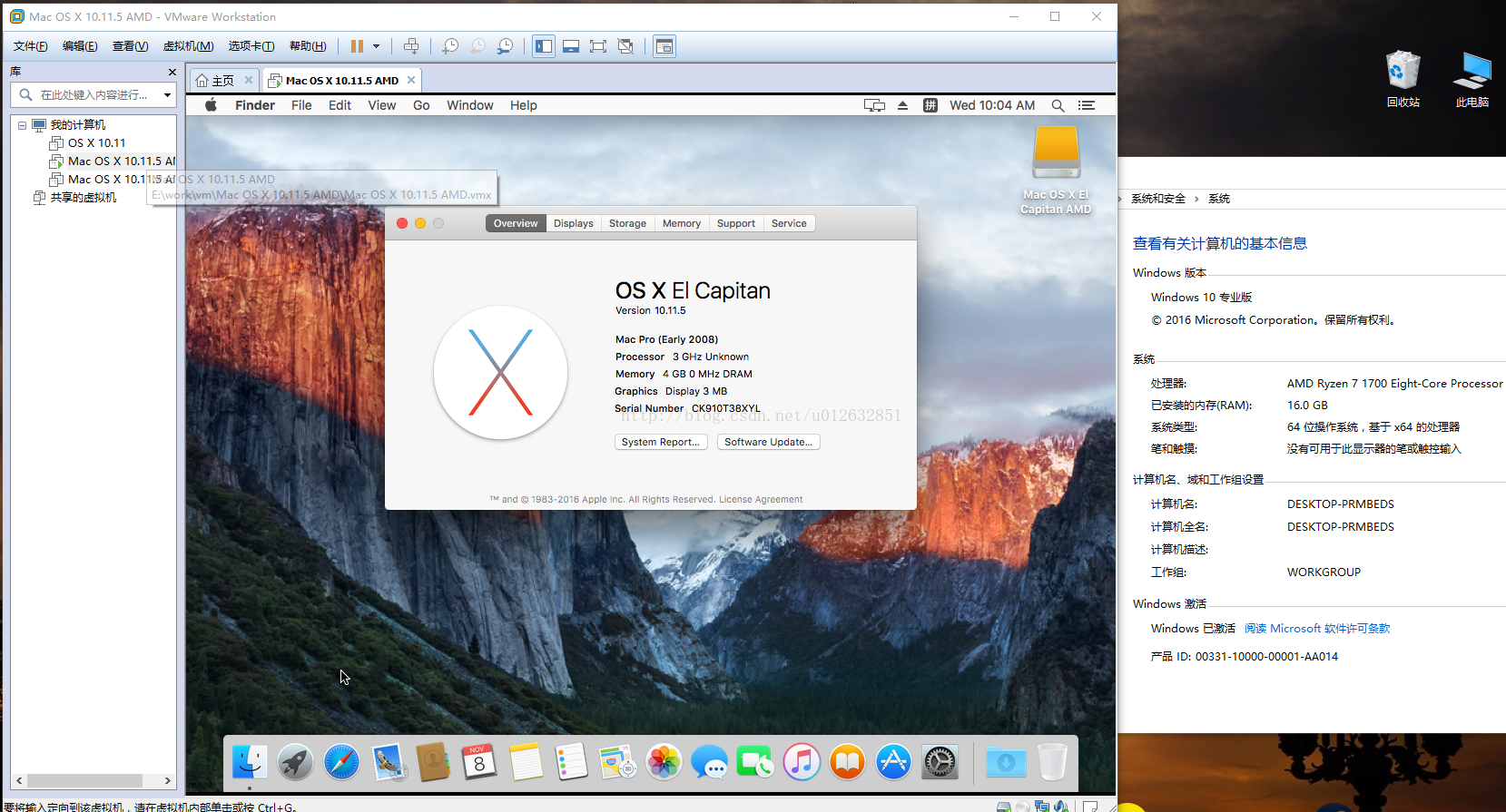Expand the library search dropdown arrow
Viewport: 1506px width, 812px height.
click(167, 94)
